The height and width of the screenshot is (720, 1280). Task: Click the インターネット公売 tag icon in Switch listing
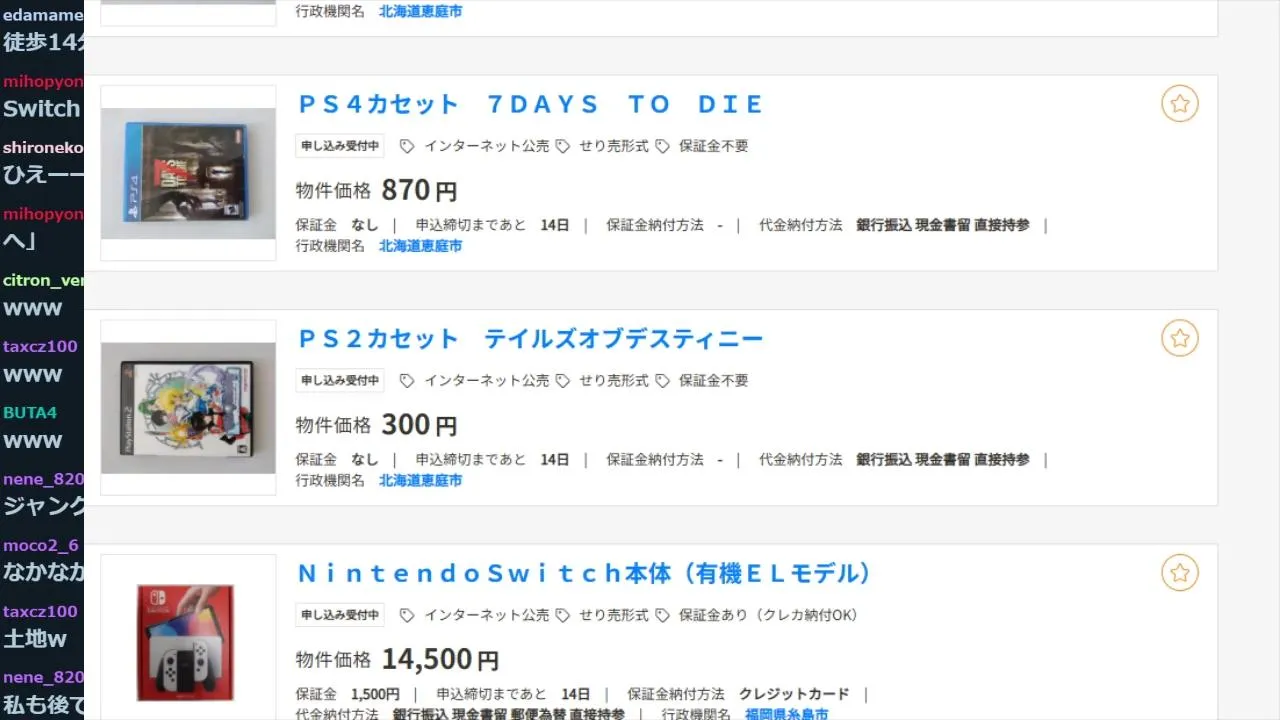point(407,615)
